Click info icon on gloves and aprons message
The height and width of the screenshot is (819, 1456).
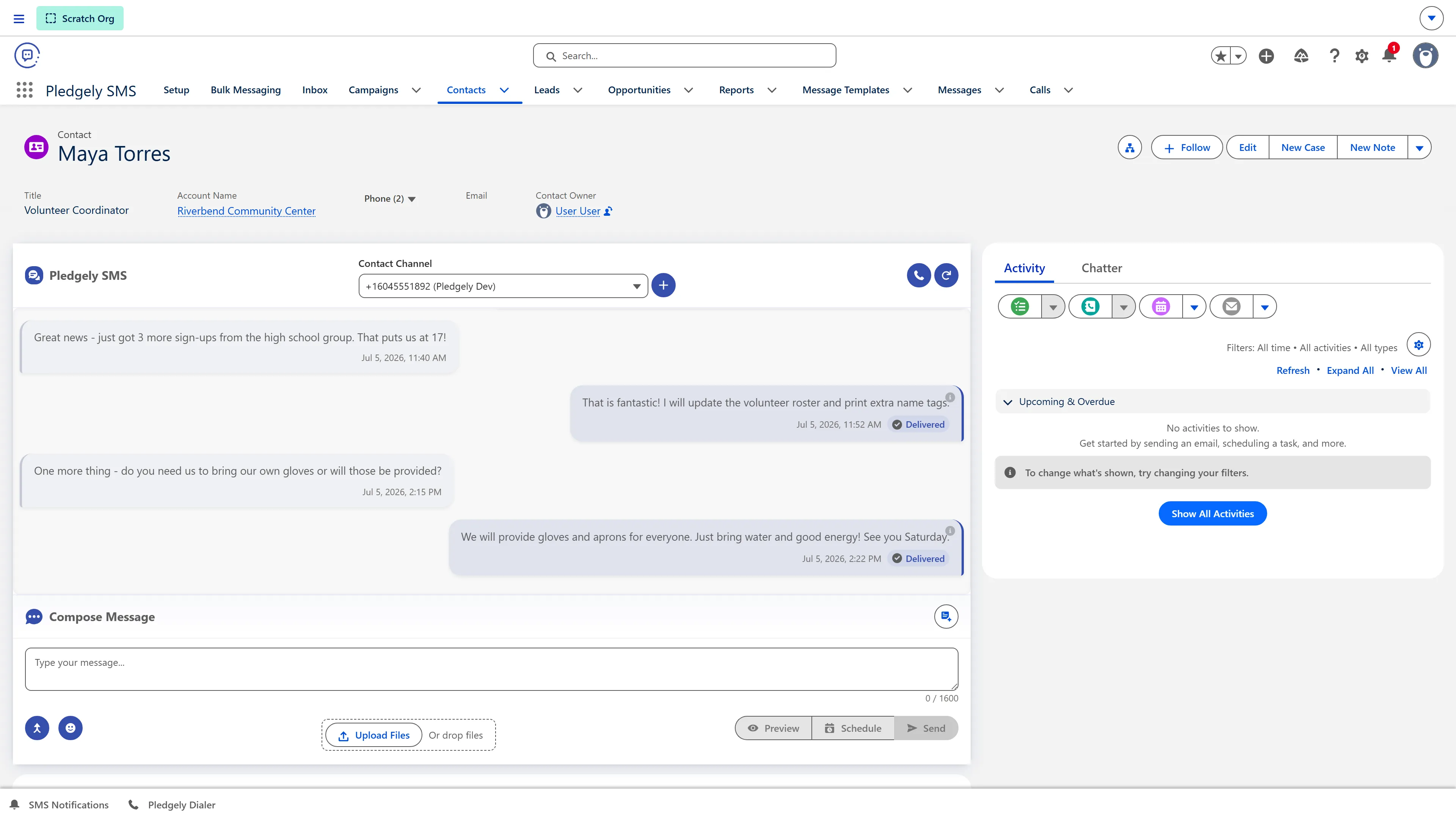tap(950, 531)
